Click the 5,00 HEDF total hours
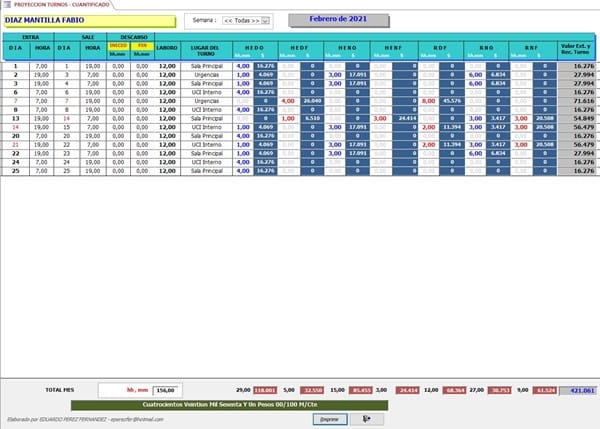Screen dimensions: 600x429 289,390
